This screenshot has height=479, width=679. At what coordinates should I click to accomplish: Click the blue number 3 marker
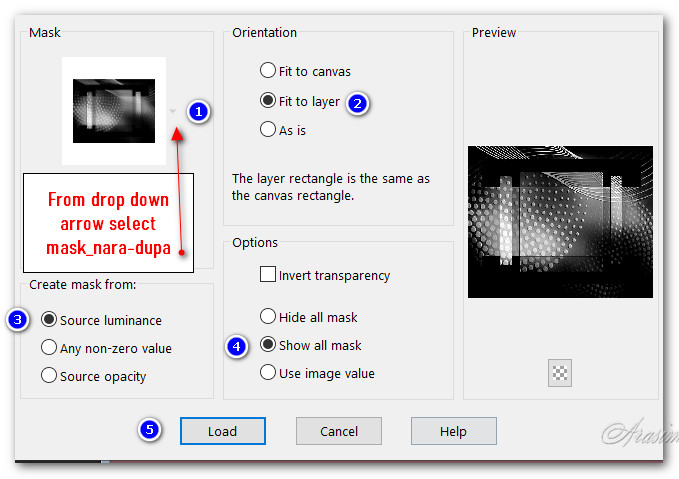click(15, 320)
